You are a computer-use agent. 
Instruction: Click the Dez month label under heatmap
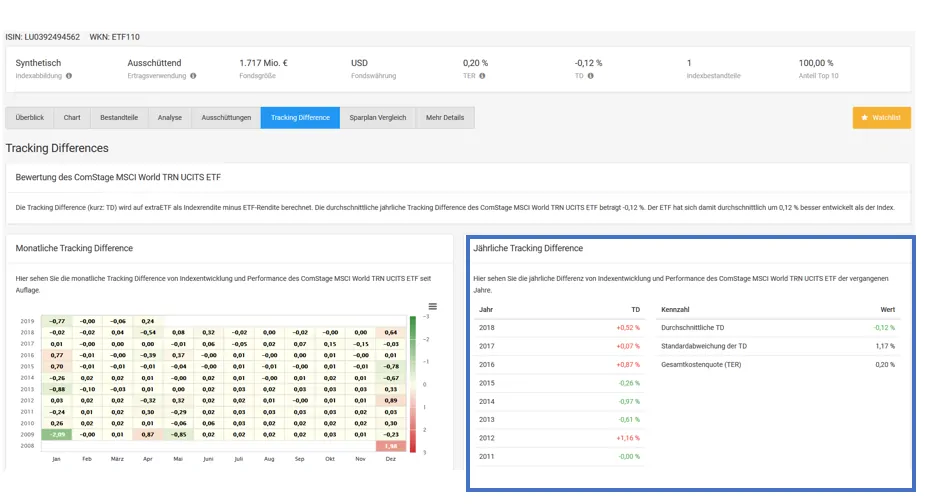point(391,459)
